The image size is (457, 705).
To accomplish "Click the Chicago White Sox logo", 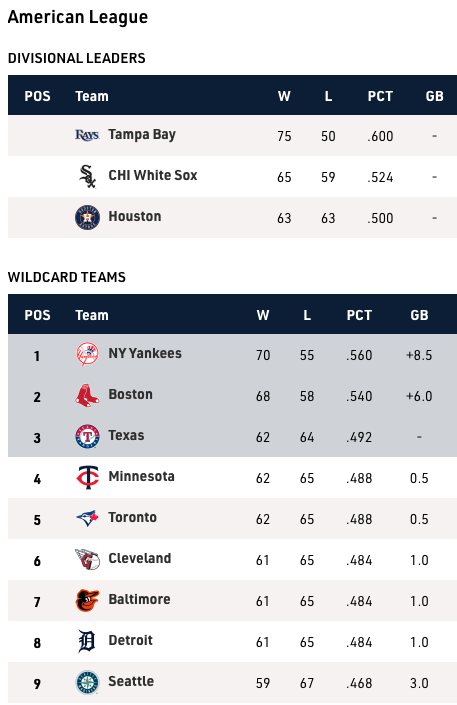I will pos(87,176).
